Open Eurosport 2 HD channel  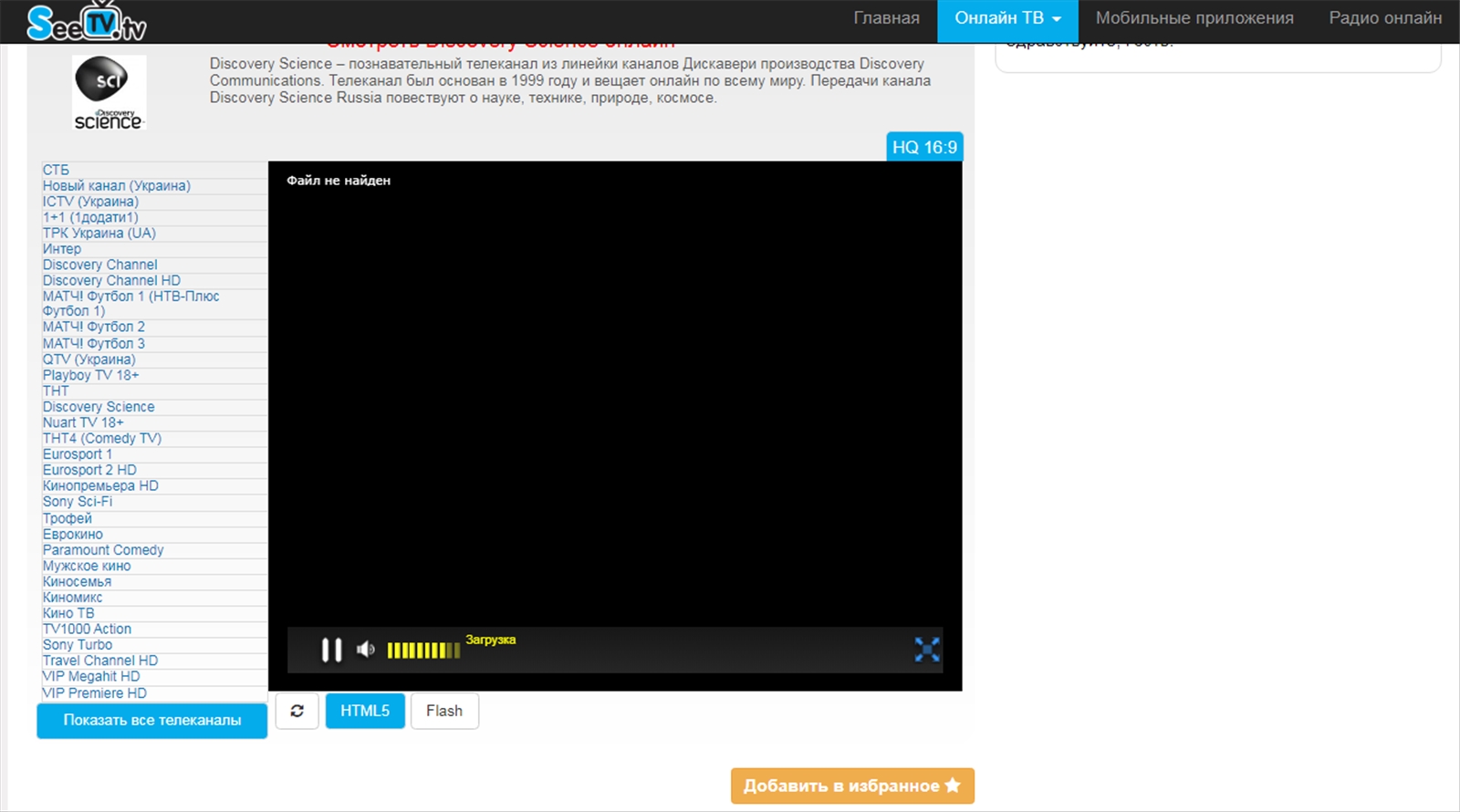pyautogui.click(x=89, y=470)
